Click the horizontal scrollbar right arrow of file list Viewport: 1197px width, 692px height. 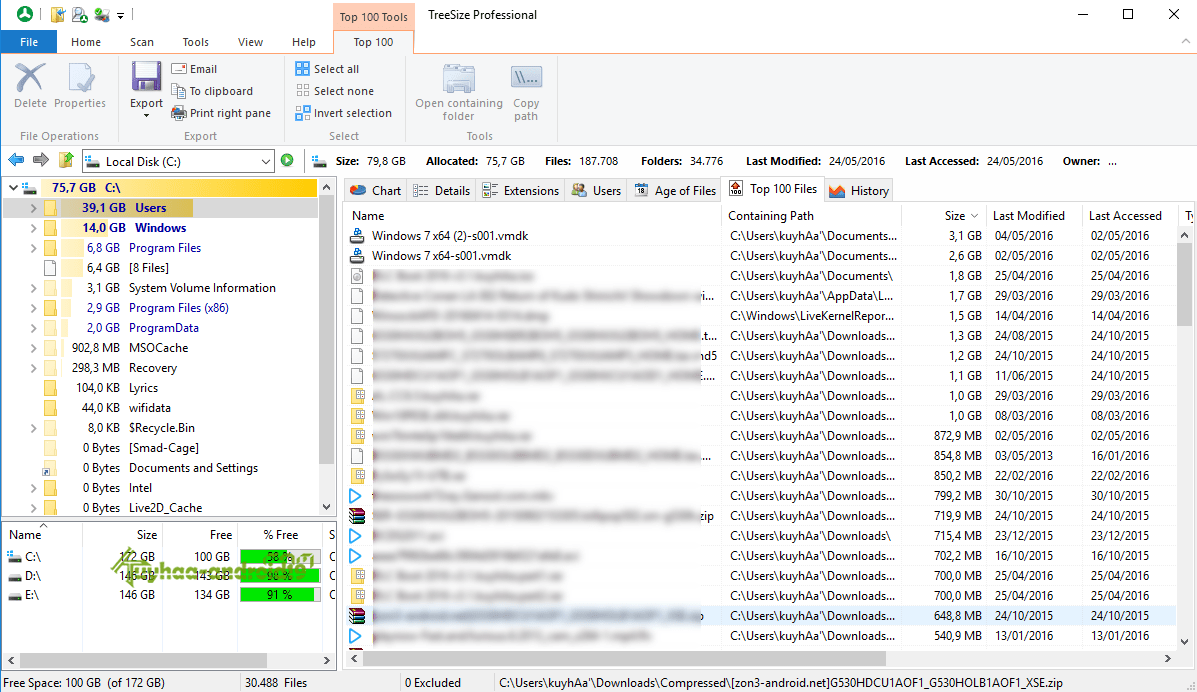[1167, 658]
